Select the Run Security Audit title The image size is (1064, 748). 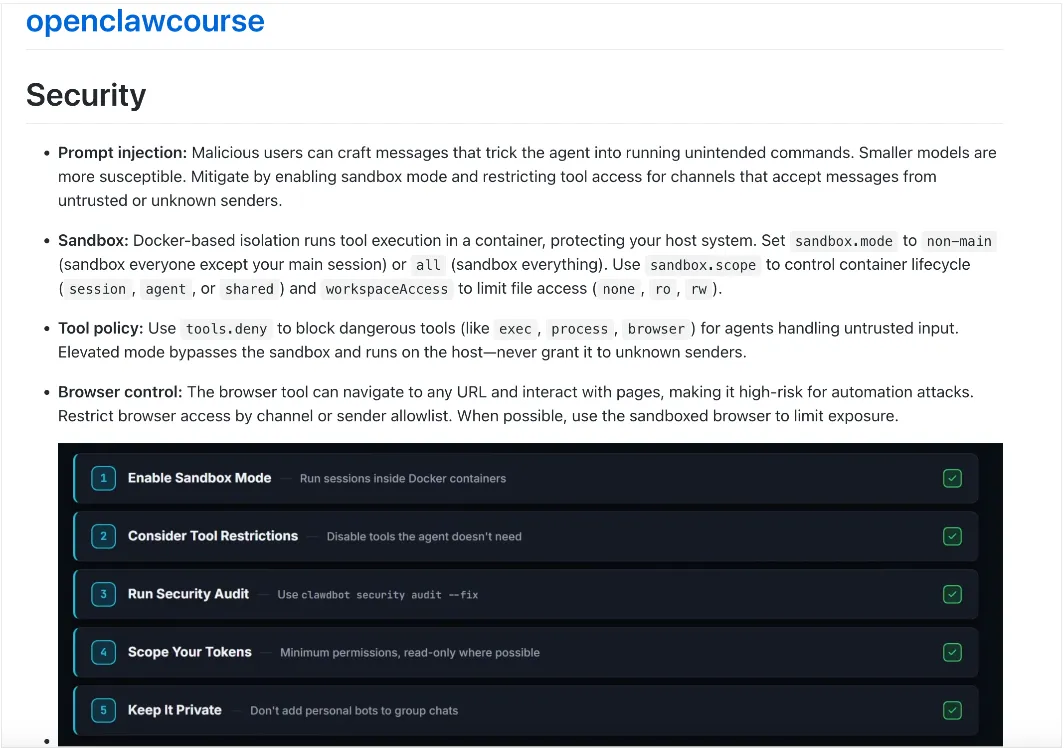[x=188, y=594]
